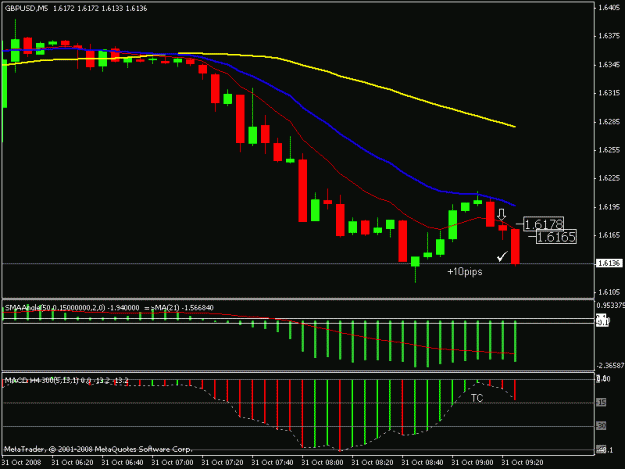This screenshot has width=625, height=469.
Task: Click the 31 Oct 08:00 time label
Action: [322, 463]
